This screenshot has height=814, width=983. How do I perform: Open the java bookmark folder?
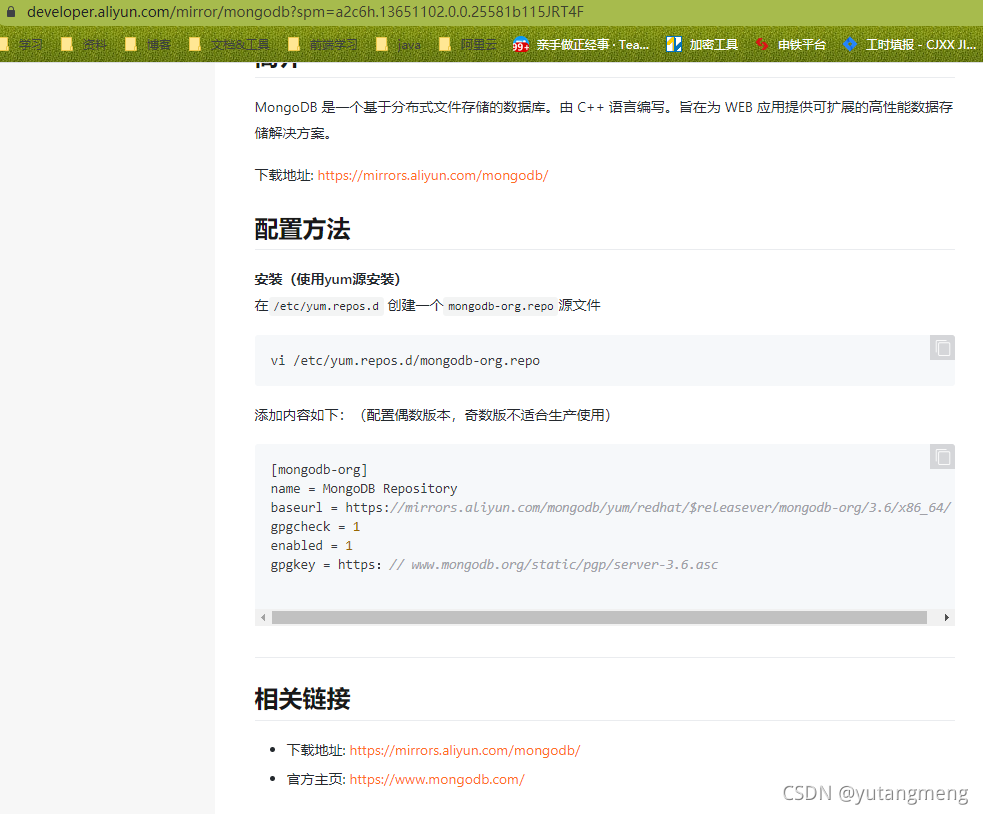coord(398,45)
